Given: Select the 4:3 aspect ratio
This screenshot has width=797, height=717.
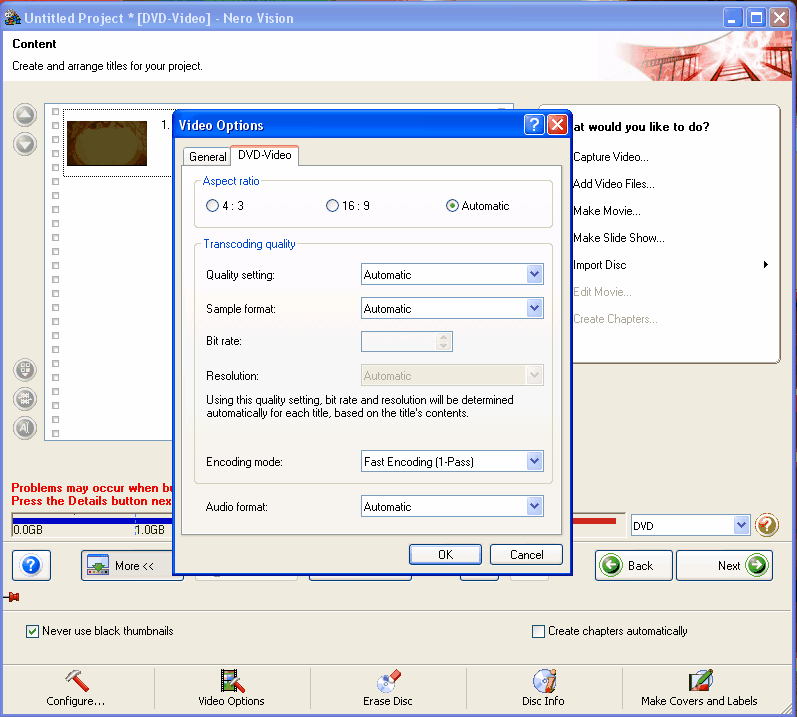Looking at the screenshot, I should pos(212,206).
